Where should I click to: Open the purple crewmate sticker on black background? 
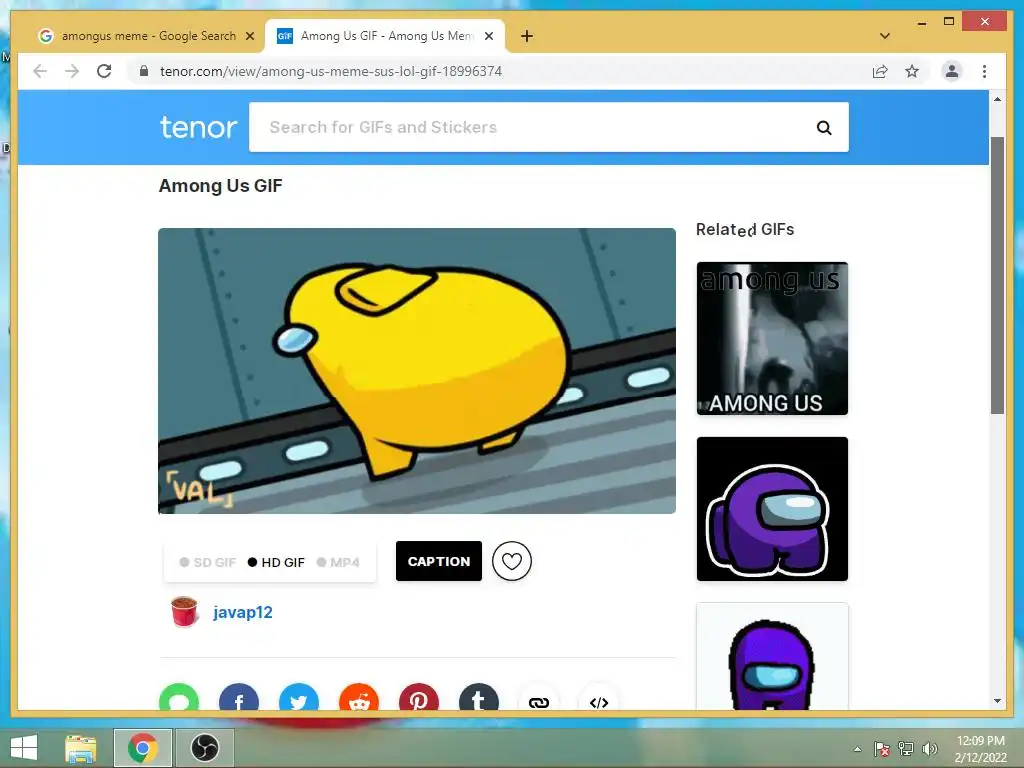click(772, 509)
